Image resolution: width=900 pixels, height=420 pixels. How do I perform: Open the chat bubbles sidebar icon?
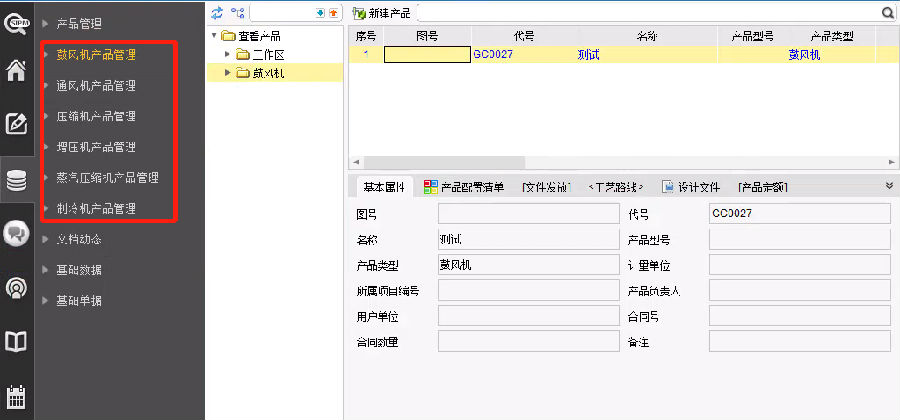coord(16,233)
